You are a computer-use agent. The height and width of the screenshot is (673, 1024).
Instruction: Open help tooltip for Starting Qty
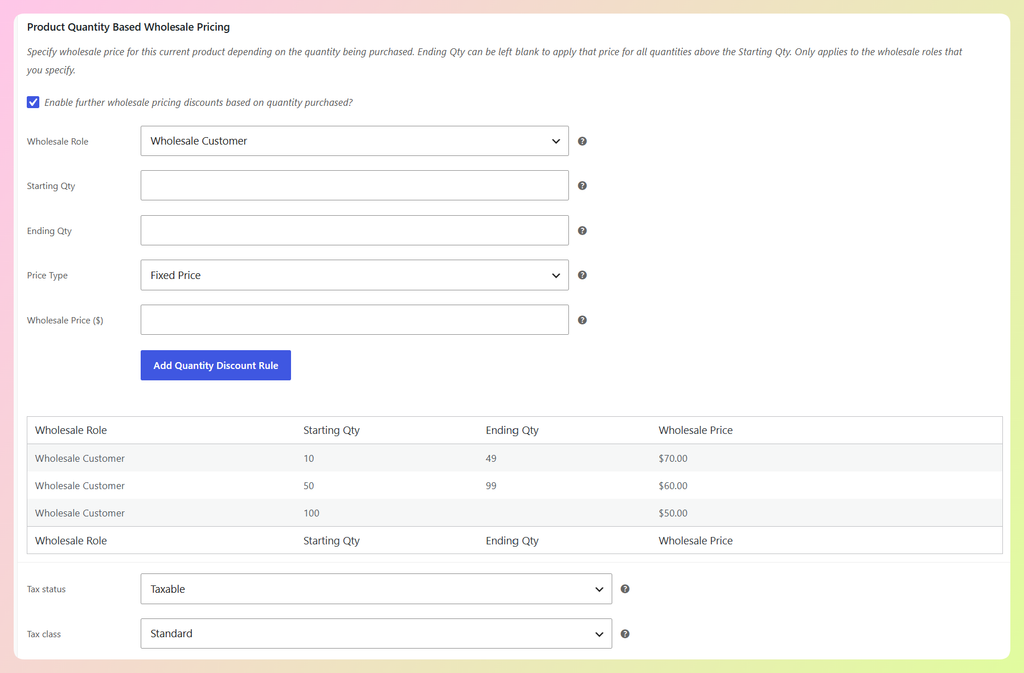pyautogui.click(x=582, y=186)
